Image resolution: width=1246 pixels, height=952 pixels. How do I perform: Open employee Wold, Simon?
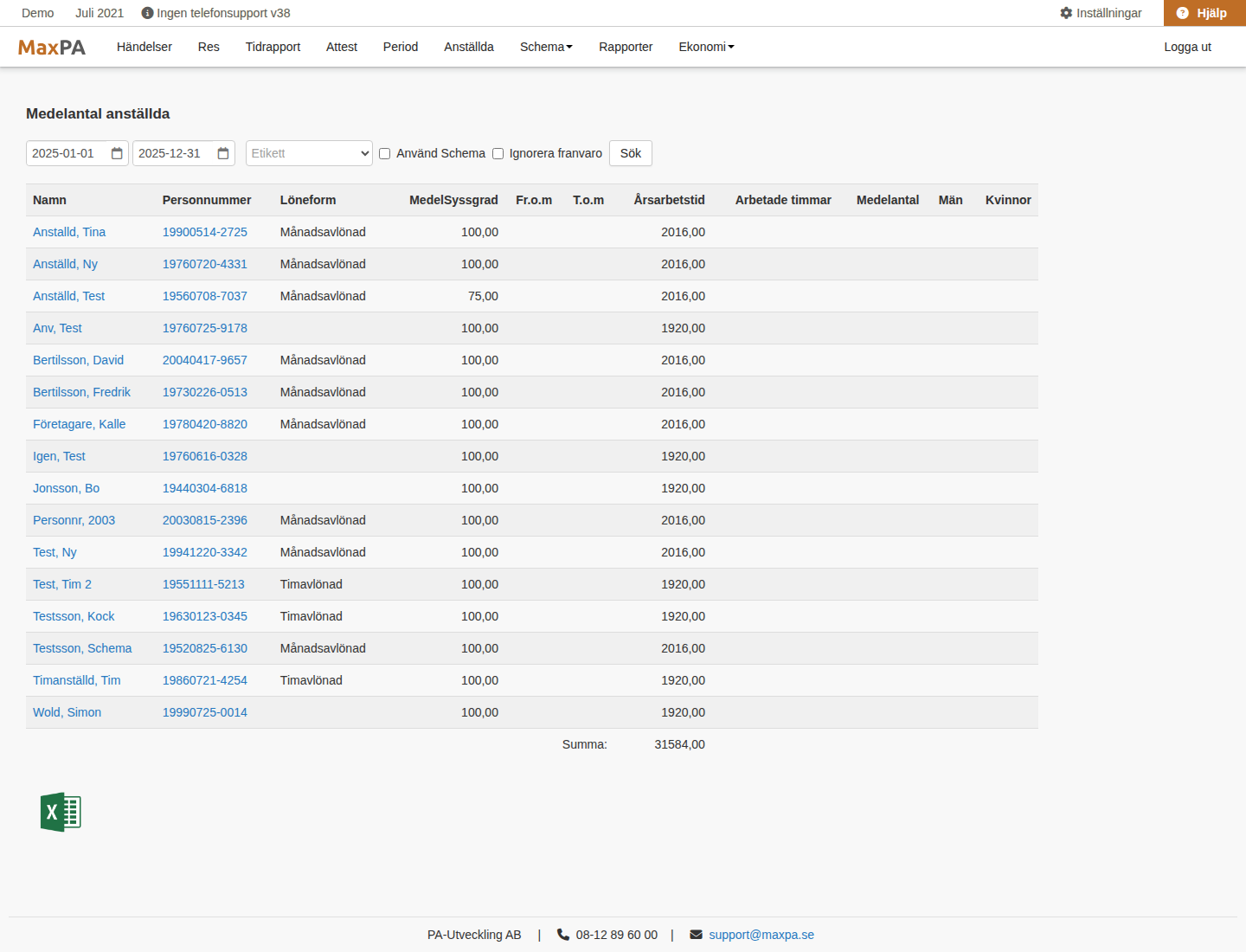(x=67, y=712)
